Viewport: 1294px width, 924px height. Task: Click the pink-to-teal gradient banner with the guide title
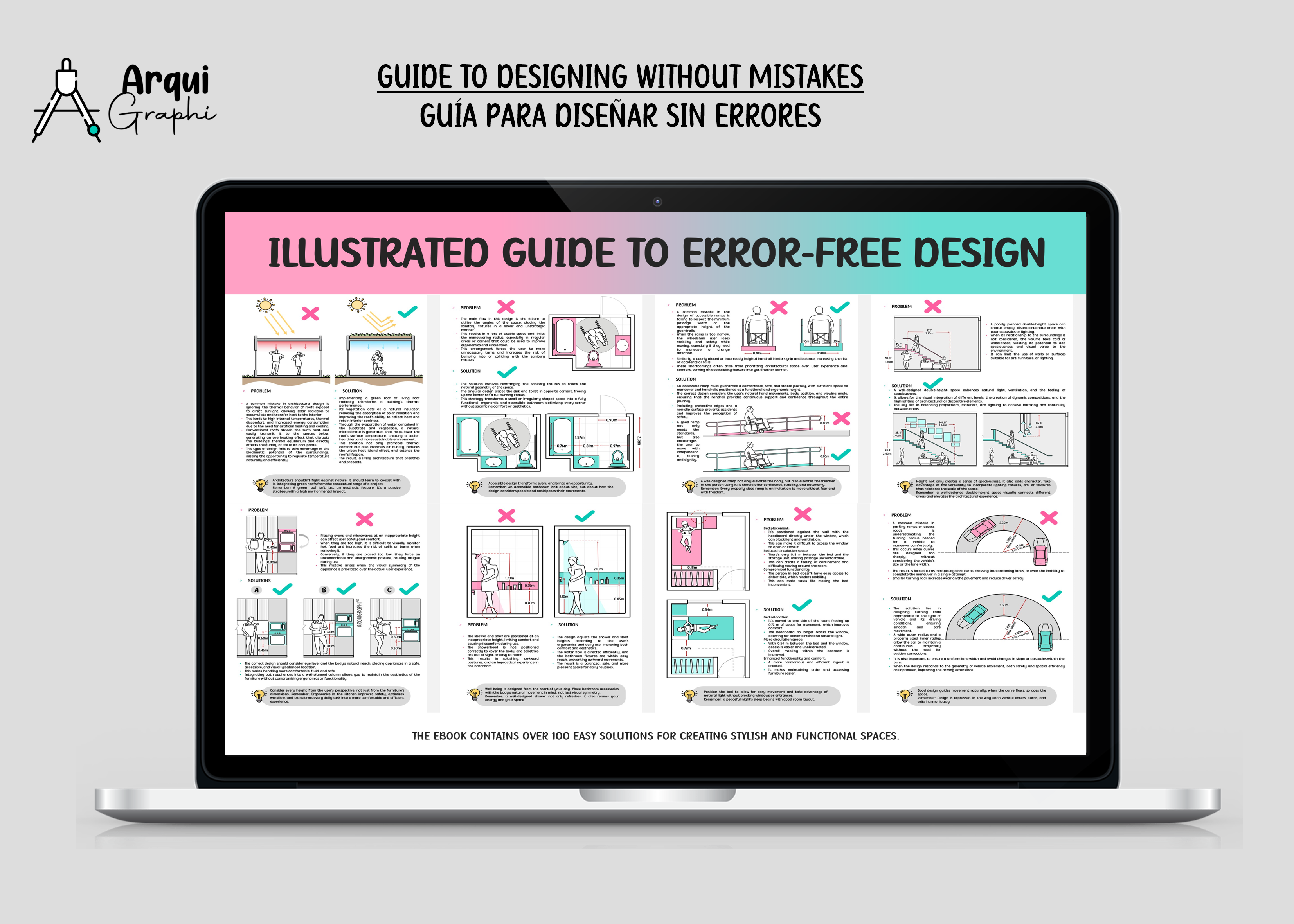[655, 253]
